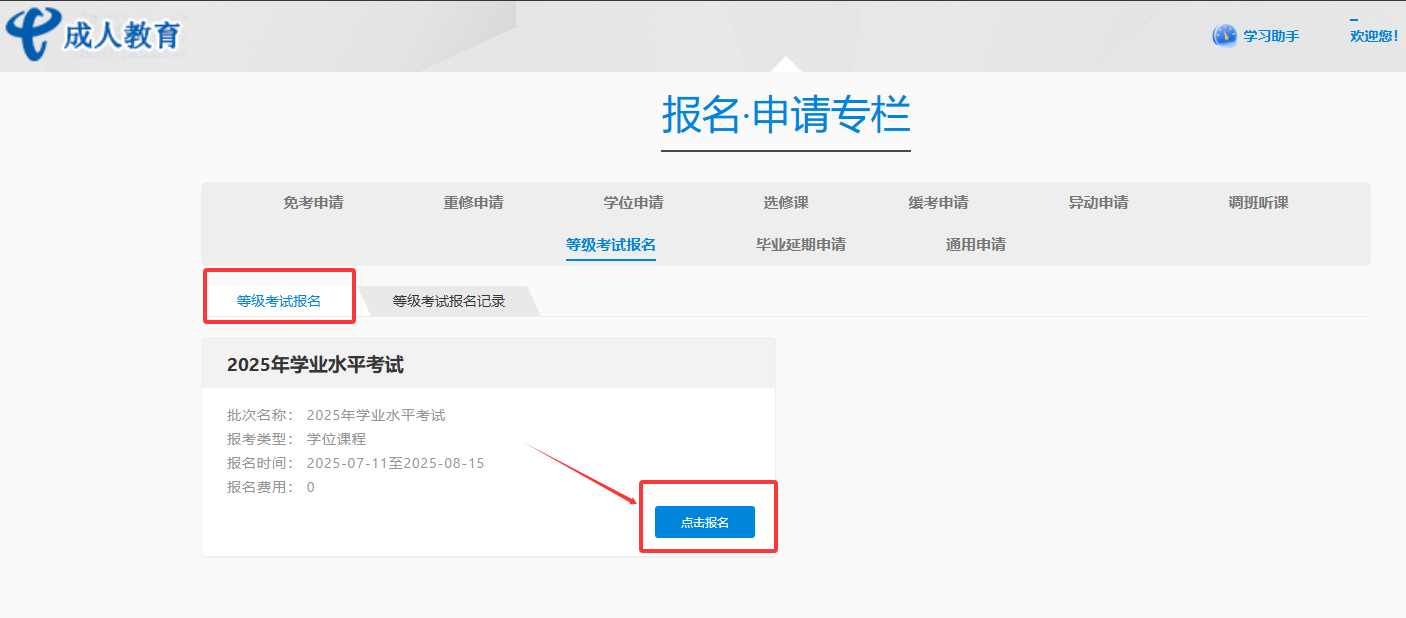
Task: Click underlined 等级考试报名 in the gray navigation bar
Action: pyautogui.click(x=610, y=245)
